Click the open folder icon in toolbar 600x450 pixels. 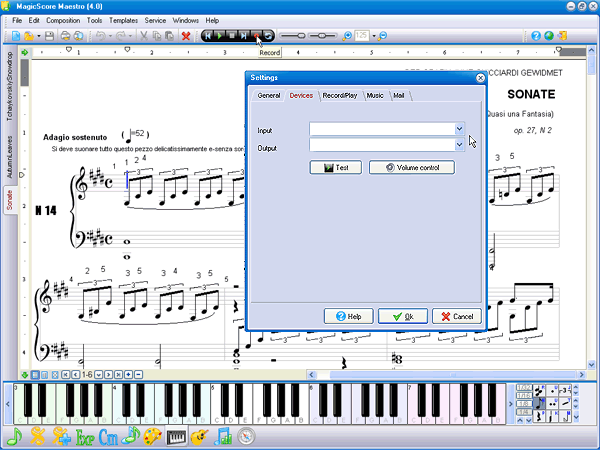click(28, 36)
